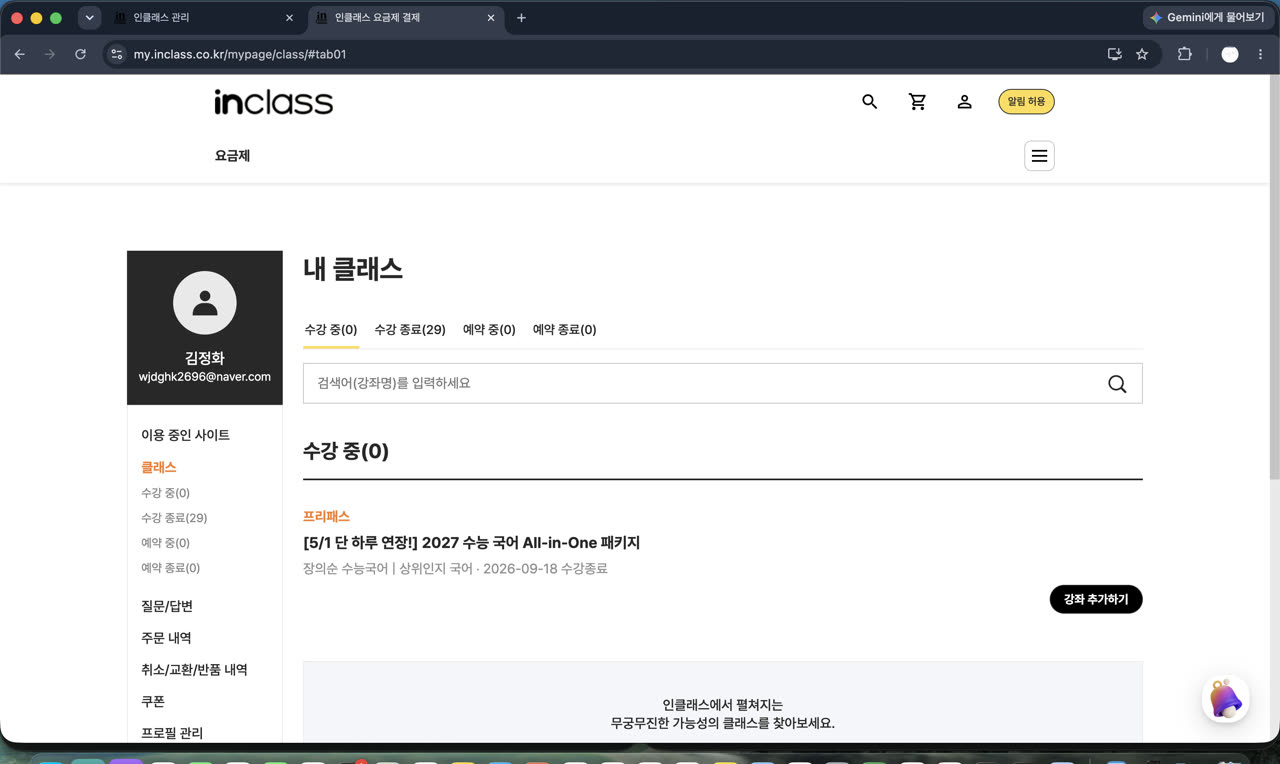Viewport: 1280px width, 764px height.
Task: Open the 요금제 menu item
Action: [x=232, y=156]
